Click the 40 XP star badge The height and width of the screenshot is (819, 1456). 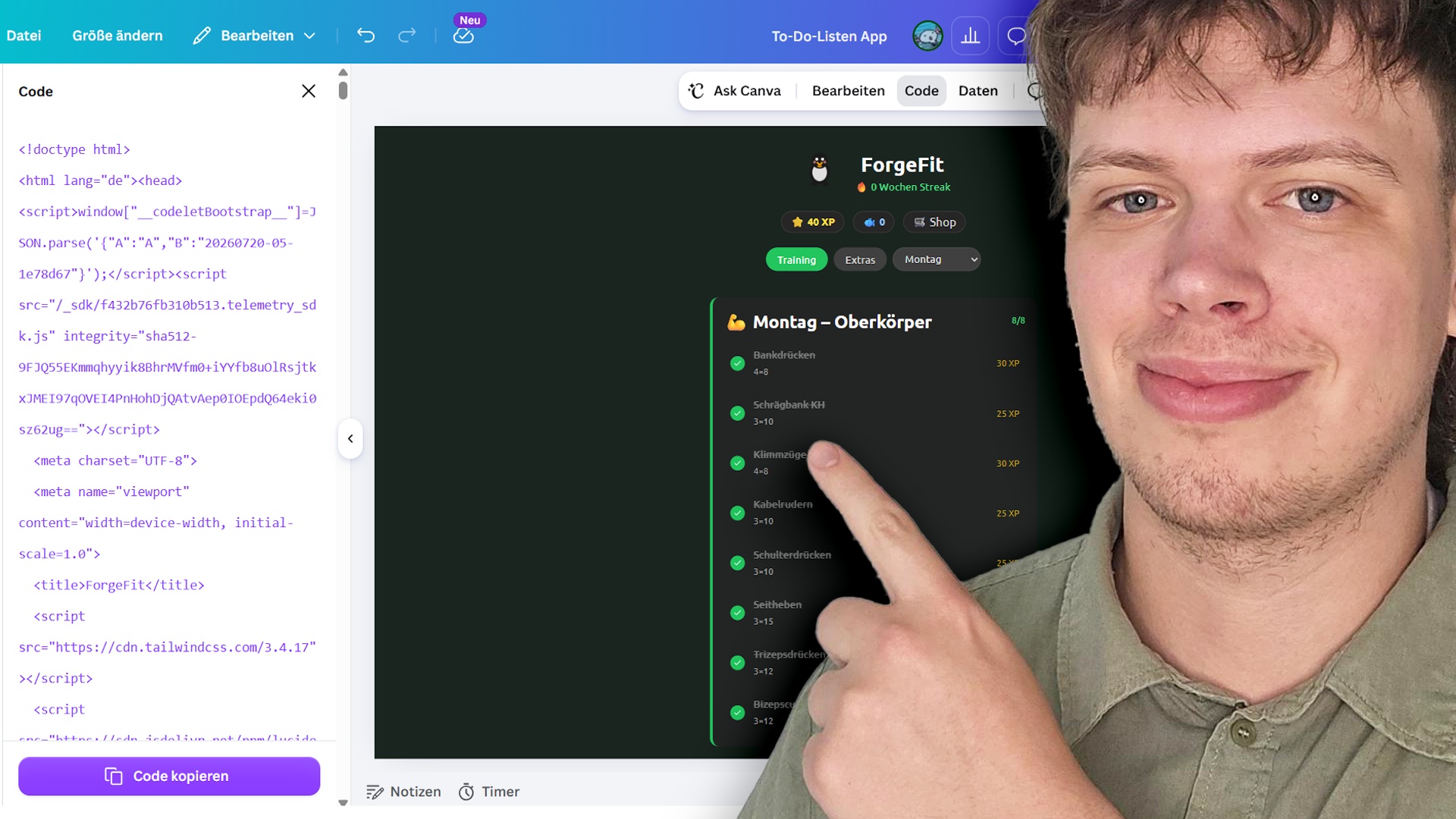click(x=813, y=222)
